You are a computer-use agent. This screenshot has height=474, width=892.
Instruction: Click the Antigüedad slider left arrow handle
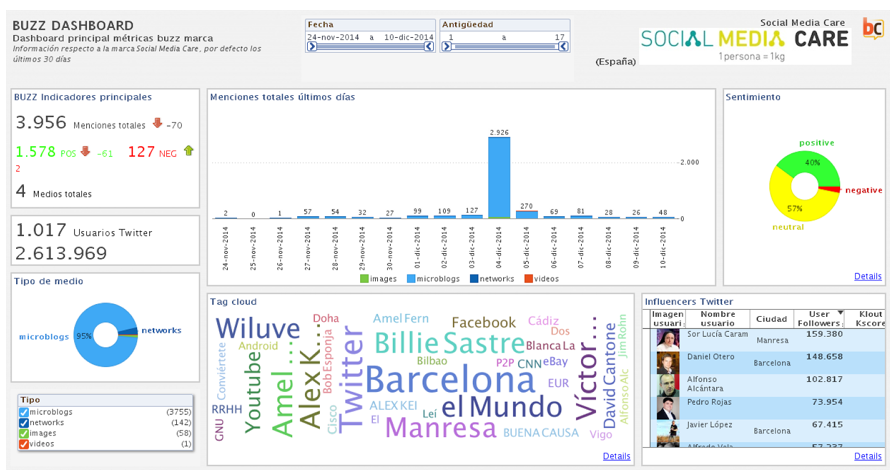447,47
